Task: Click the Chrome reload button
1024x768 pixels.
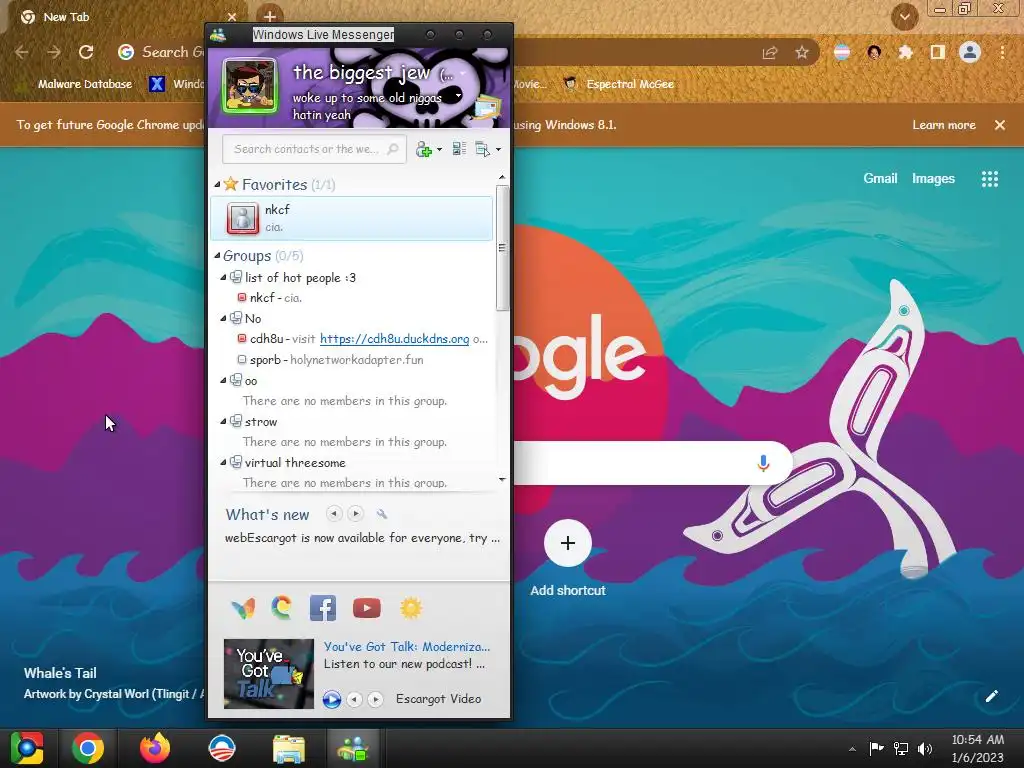Action: 86,52
